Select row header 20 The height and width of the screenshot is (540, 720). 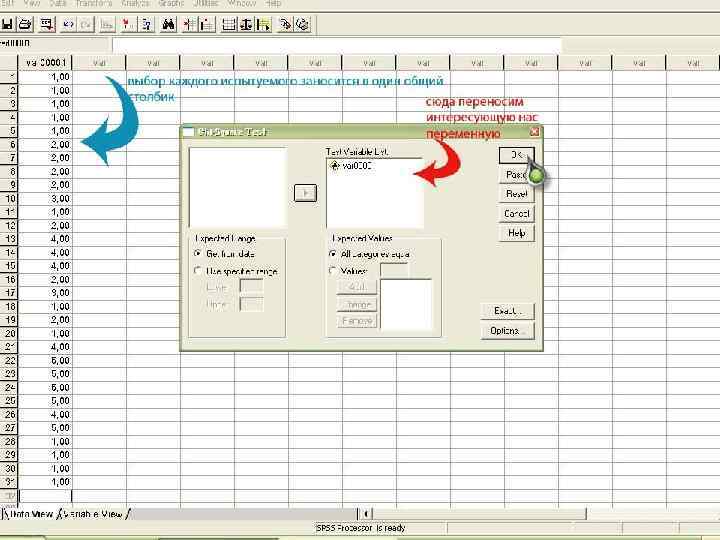click(x=9, y=333)
